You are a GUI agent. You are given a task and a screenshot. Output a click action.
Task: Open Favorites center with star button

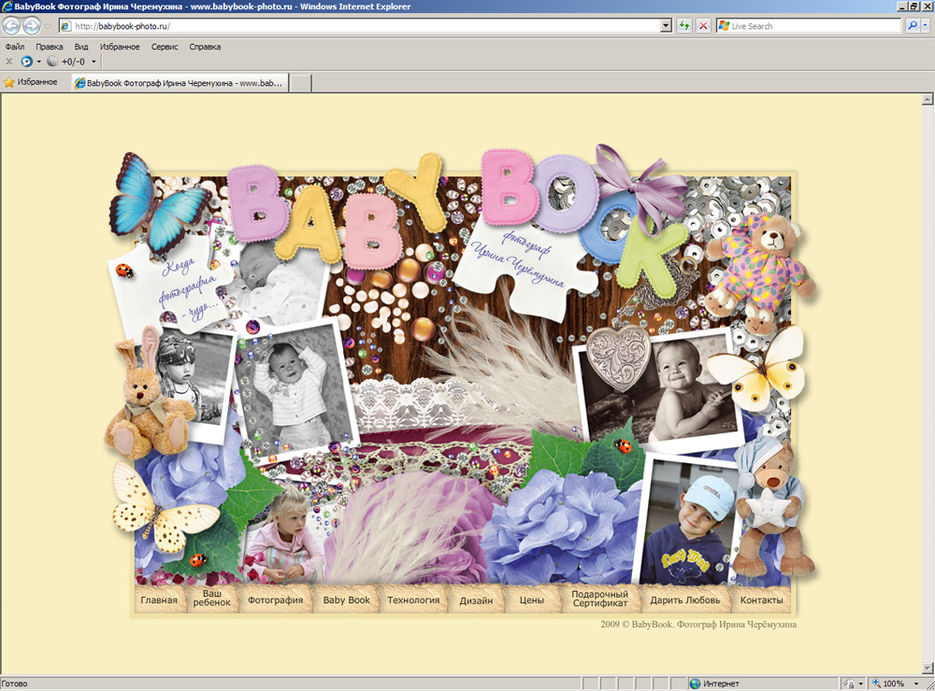[30, 82]
